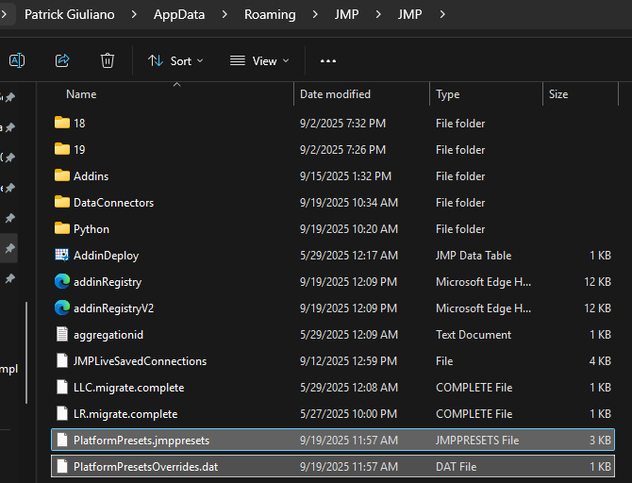Image resolution: width=632 pixels, height=483 pixels.
Task: Click the 4 KB size cell
Action: (600, 361)
